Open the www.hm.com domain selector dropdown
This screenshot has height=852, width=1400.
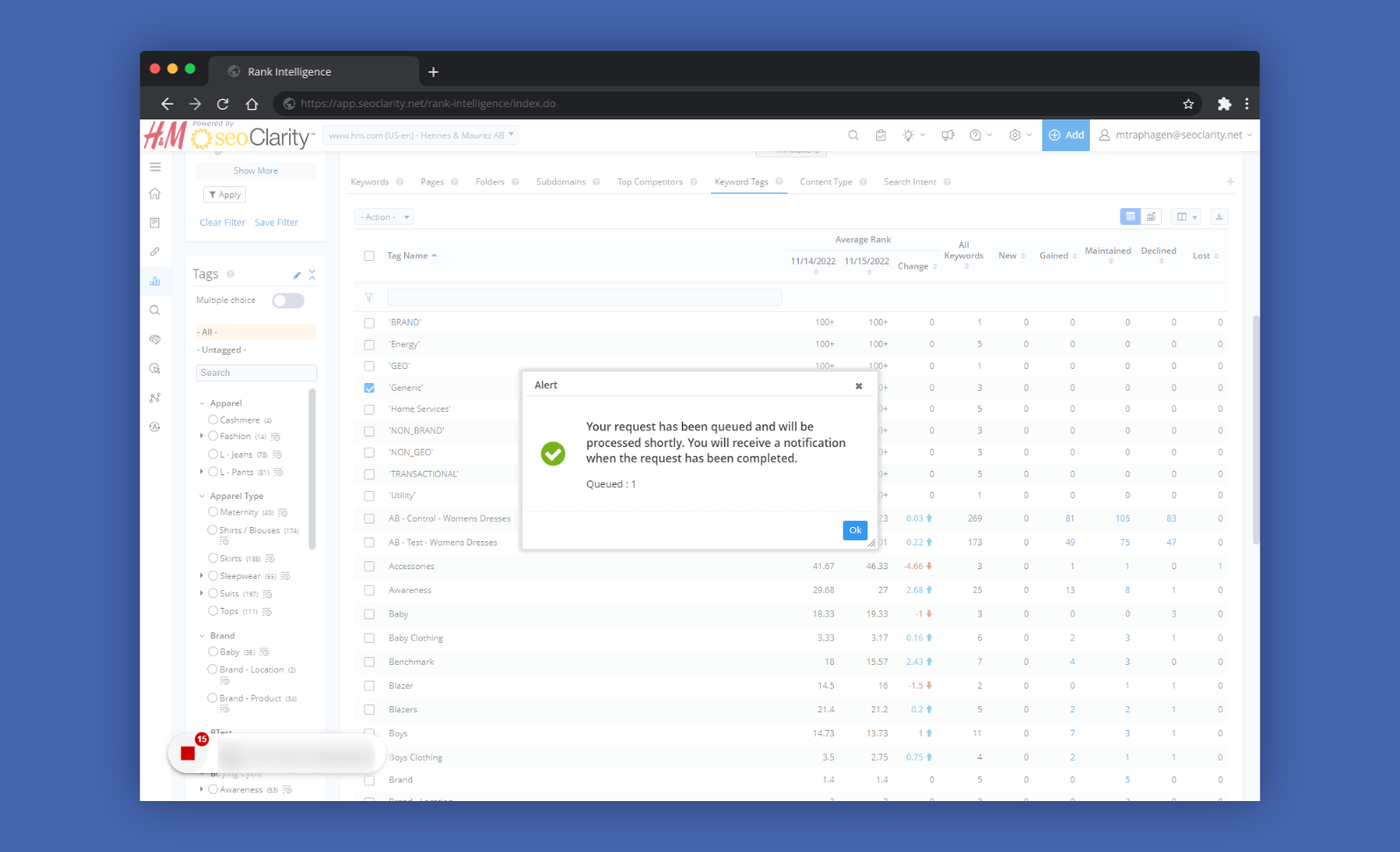[421, 135]
